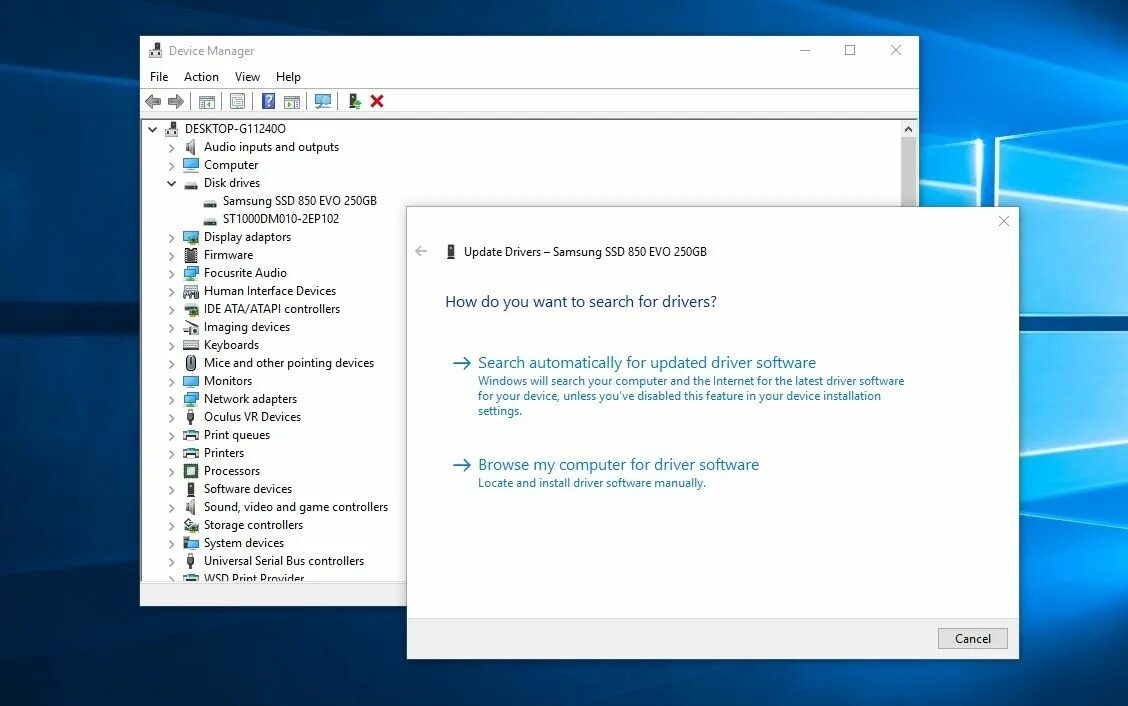
Task: Collapse the Disk drives category
Action: (x=171, y=184)
